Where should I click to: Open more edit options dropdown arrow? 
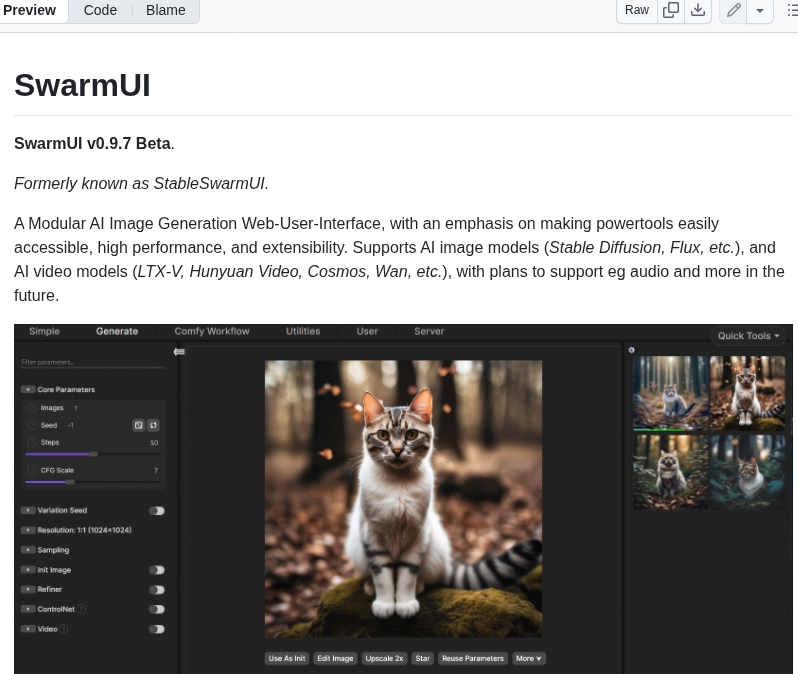tap(760, 10)
